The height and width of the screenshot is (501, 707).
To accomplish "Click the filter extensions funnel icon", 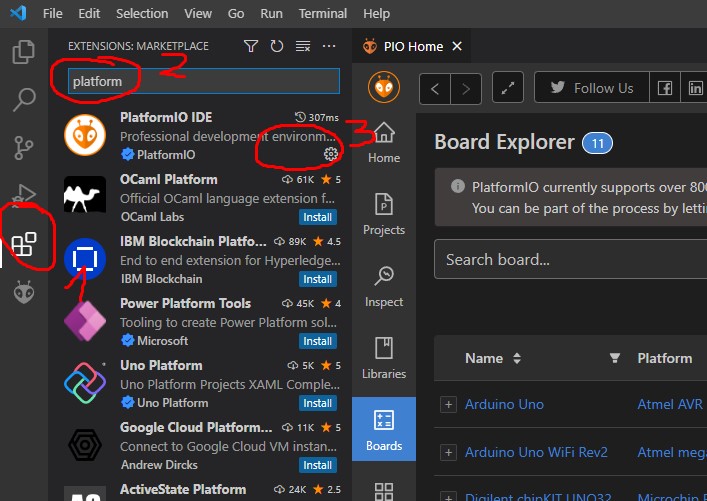I will [x=251, y=46].
